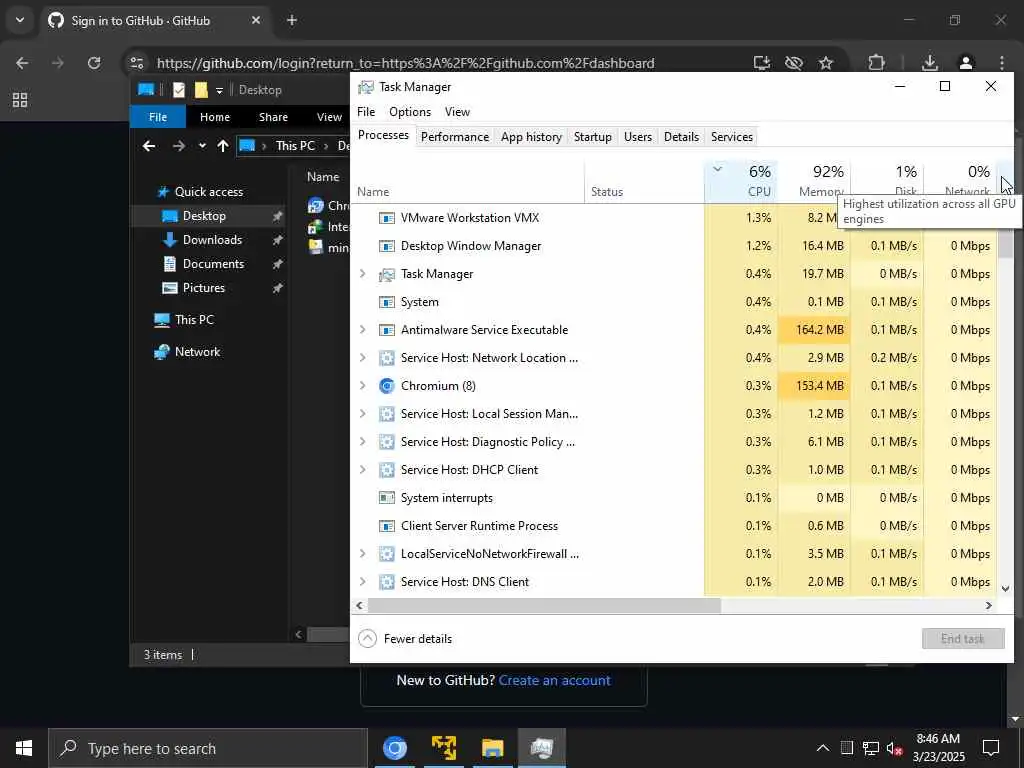Screen dimensions: 1024x768
Task: Sort processes by Status column header
Action: tap(644, 181)
